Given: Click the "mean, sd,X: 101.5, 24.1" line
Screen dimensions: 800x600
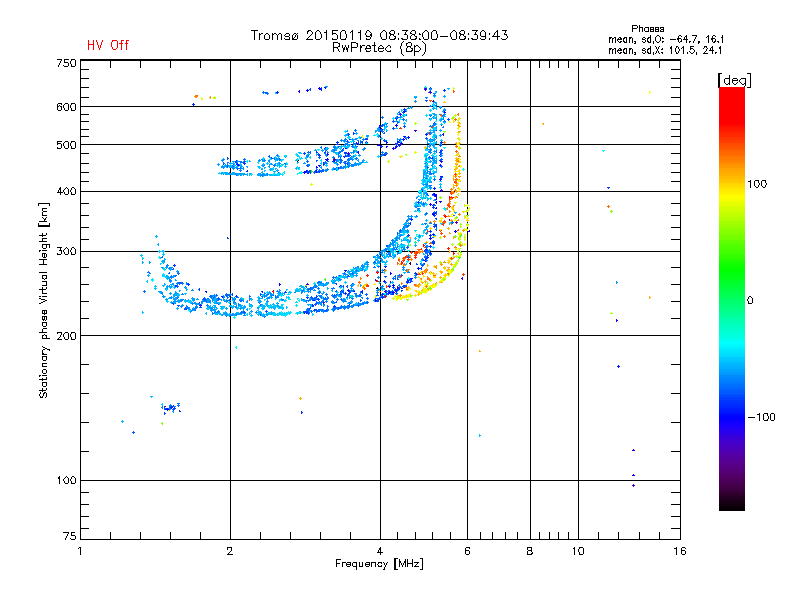Looking at the screenshot, I should 665,50.
